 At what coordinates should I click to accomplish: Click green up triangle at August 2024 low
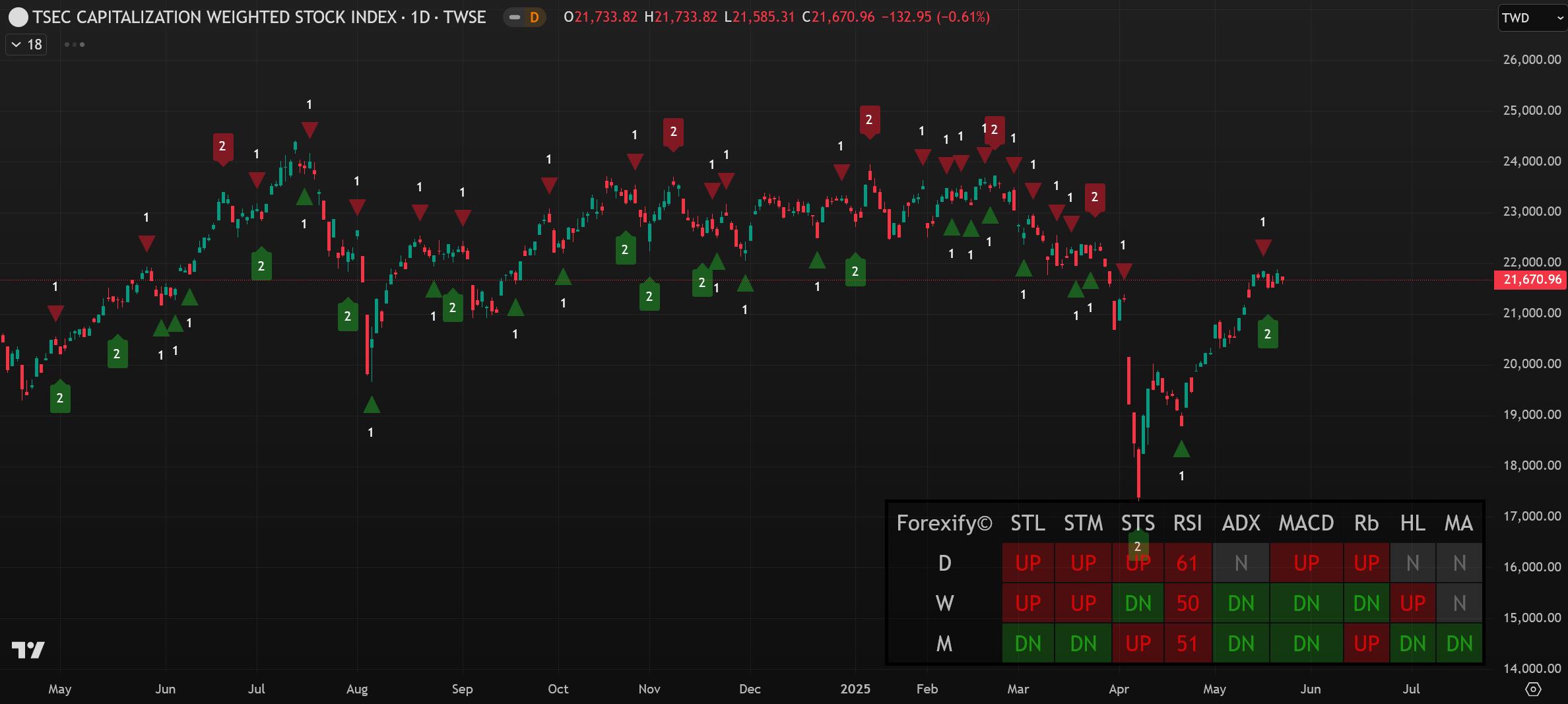pyautogui.click(x=372, y=404)
